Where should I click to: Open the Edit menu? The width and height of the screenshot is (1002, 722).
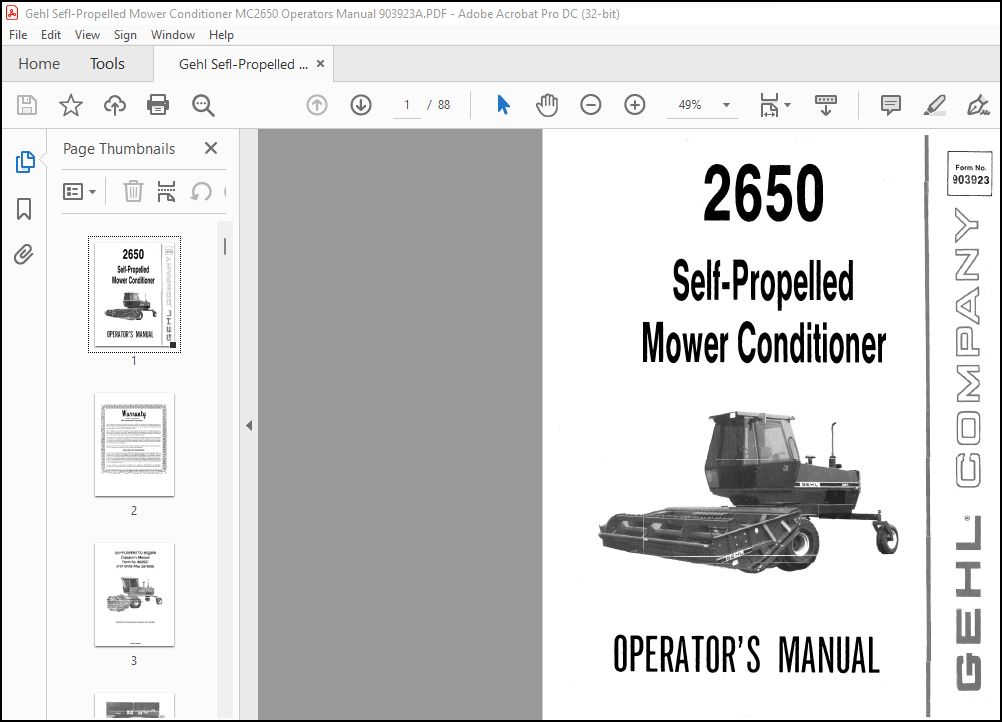pyautogui.click(x=50, y=35)
